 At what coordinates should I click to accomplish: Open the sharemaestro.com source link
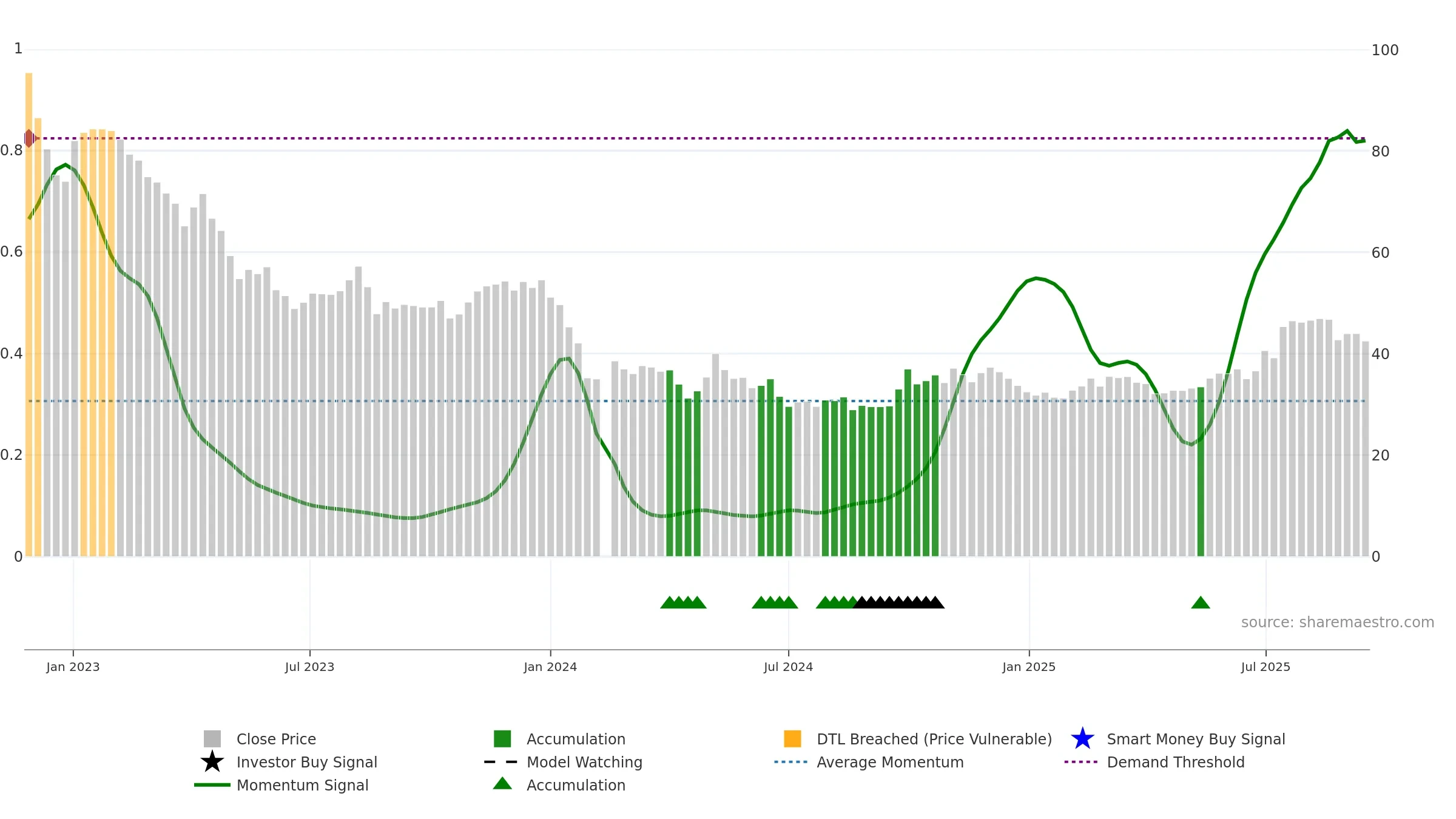1338,622
